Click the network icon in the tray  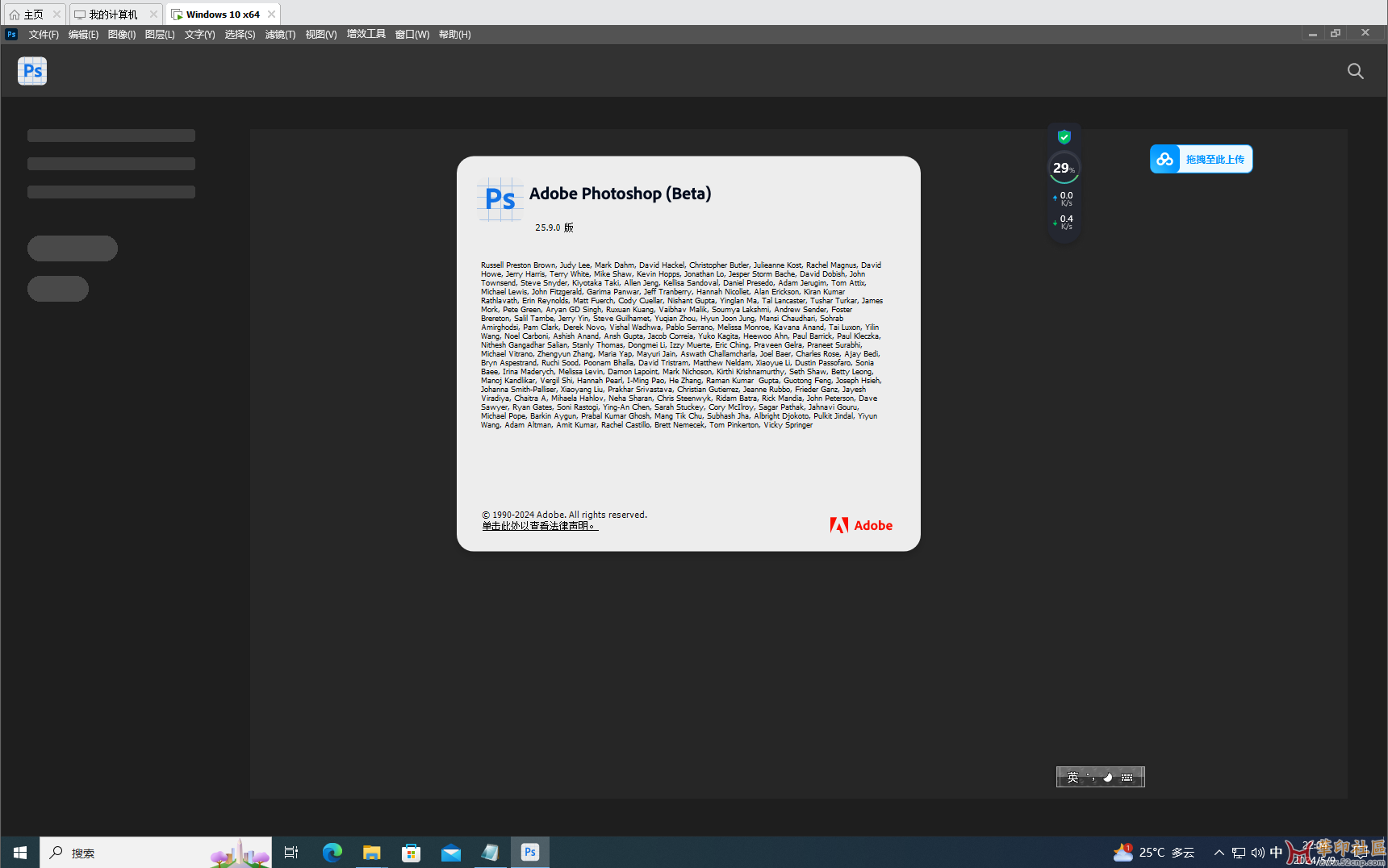[1239, 853]
